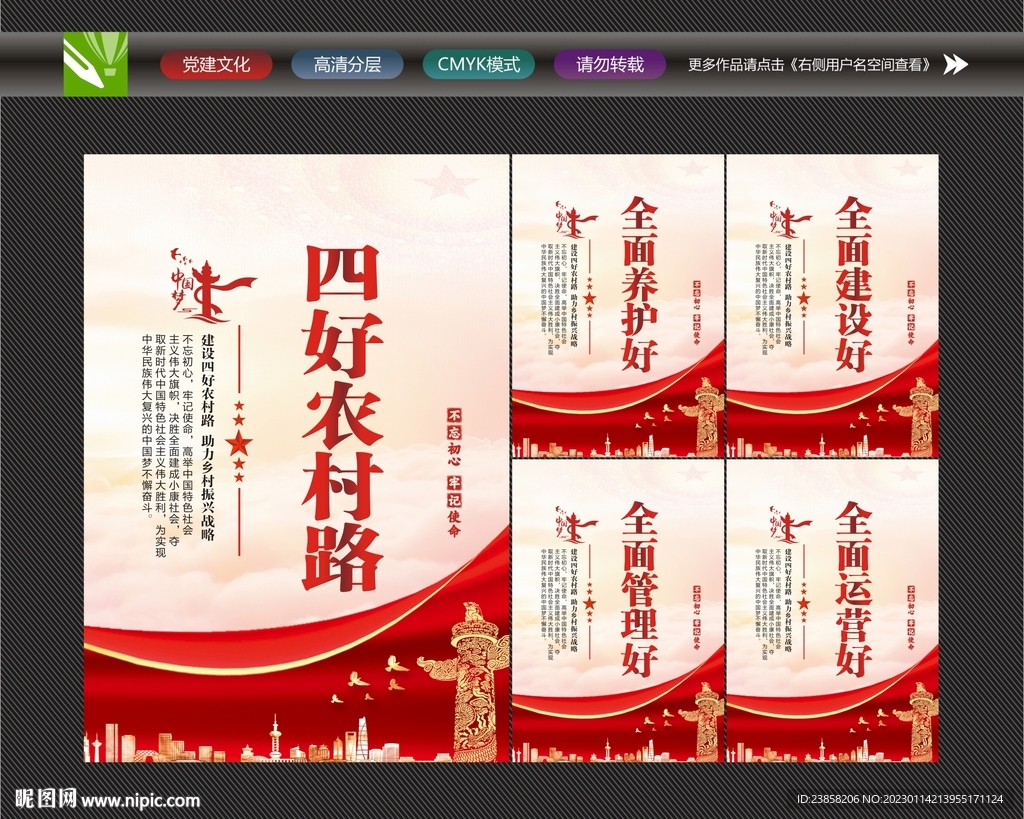Click the 高清分层 blue pill button
Image resolution: width=1024 pixels, height=819 pixels.
coord(347,65)
